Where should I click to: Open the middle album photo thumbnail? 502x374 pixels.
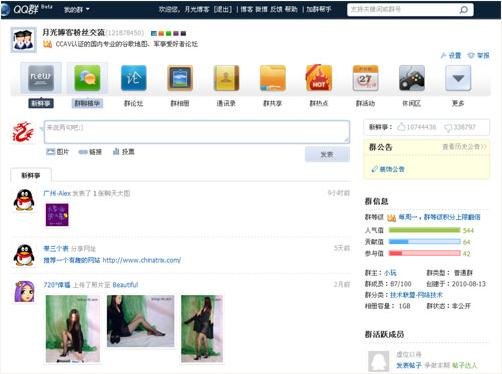140,321
